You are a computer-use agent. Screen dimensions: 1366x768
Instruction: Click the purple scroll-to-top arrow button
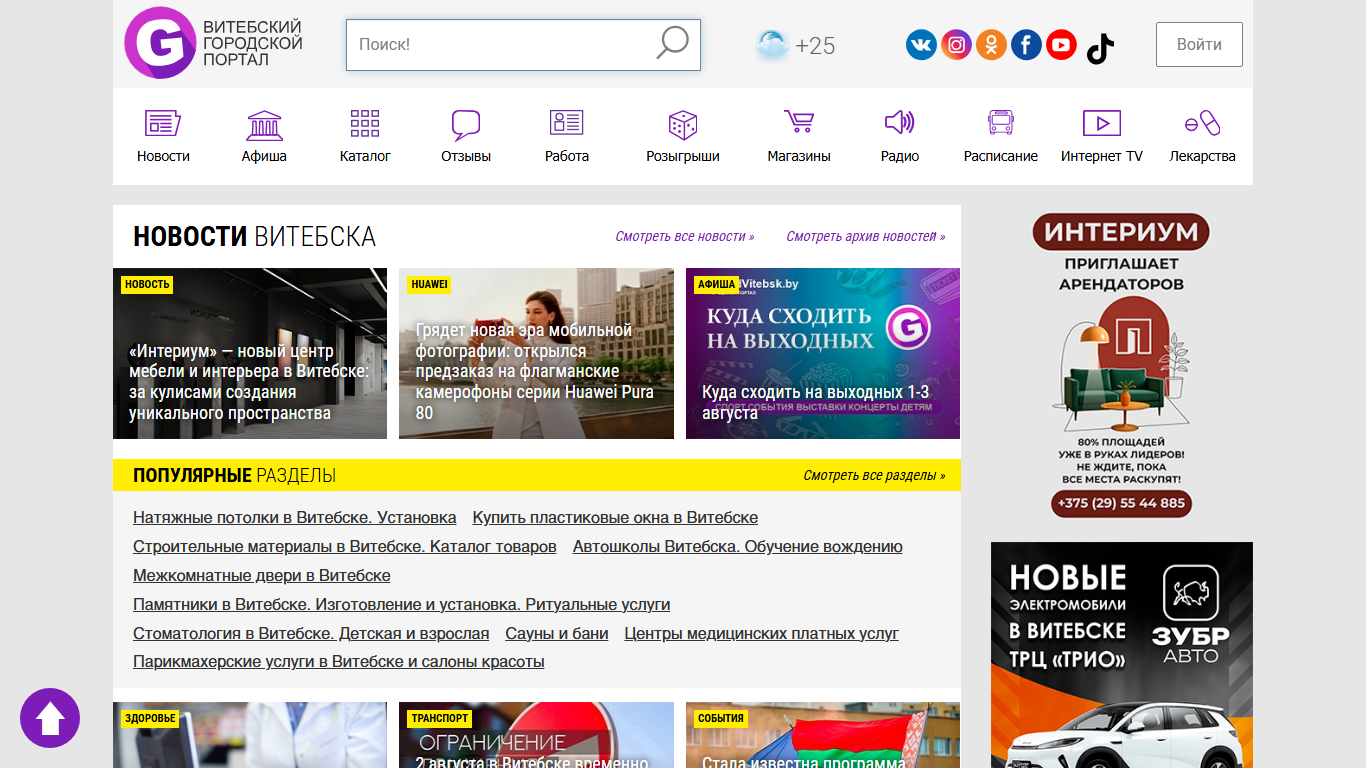(x=50, y=718)
